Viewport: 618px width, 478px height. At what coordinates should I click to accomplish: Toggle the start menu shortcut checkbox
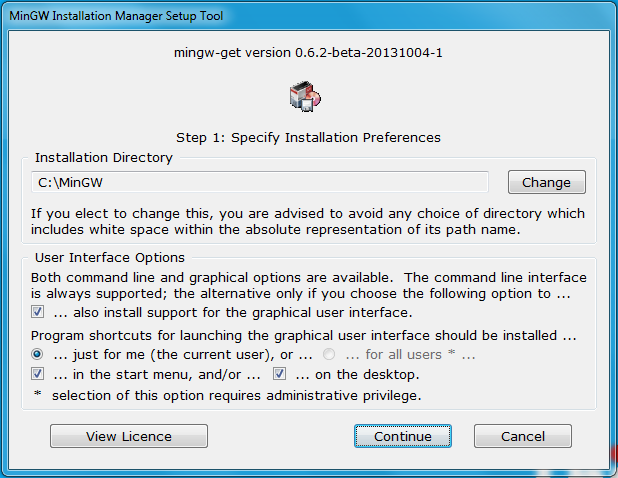[x=37, y=374]
